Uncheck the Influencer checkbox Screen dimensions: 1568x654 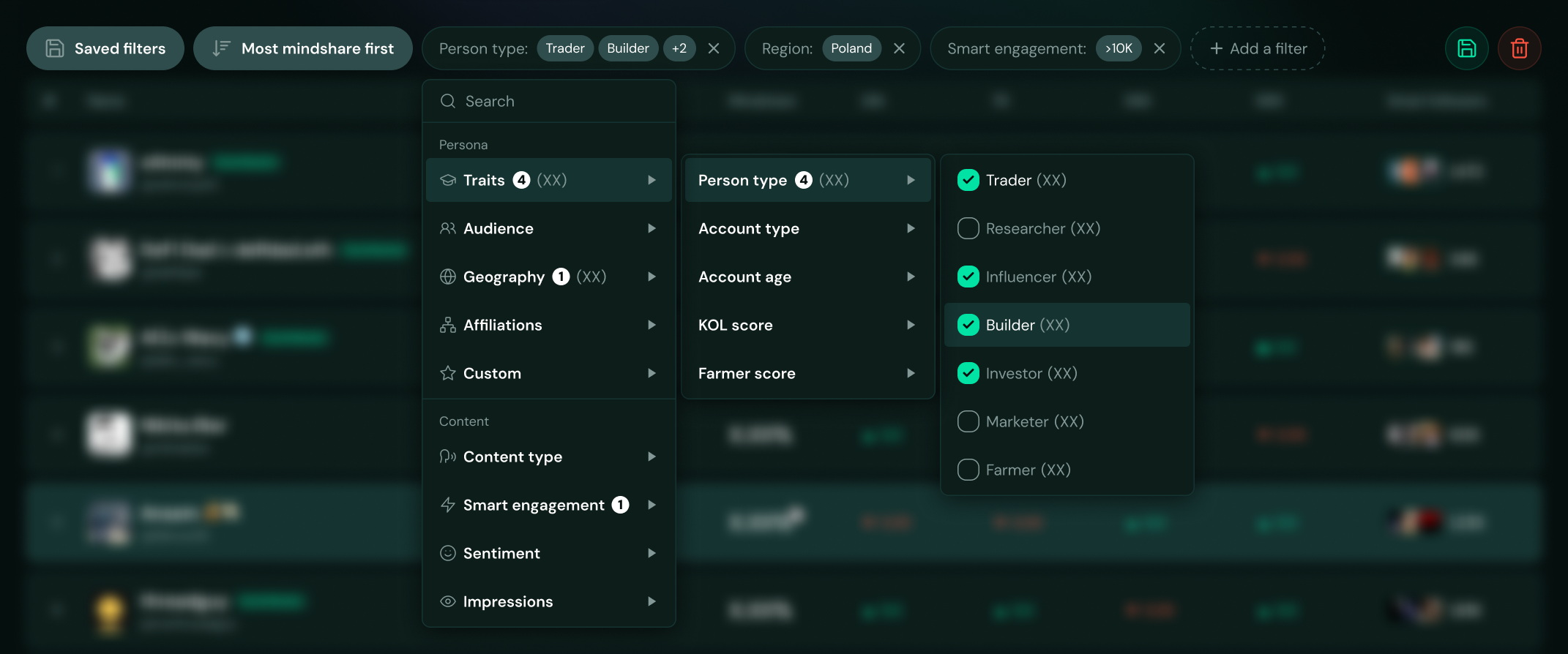coord(968,277)
